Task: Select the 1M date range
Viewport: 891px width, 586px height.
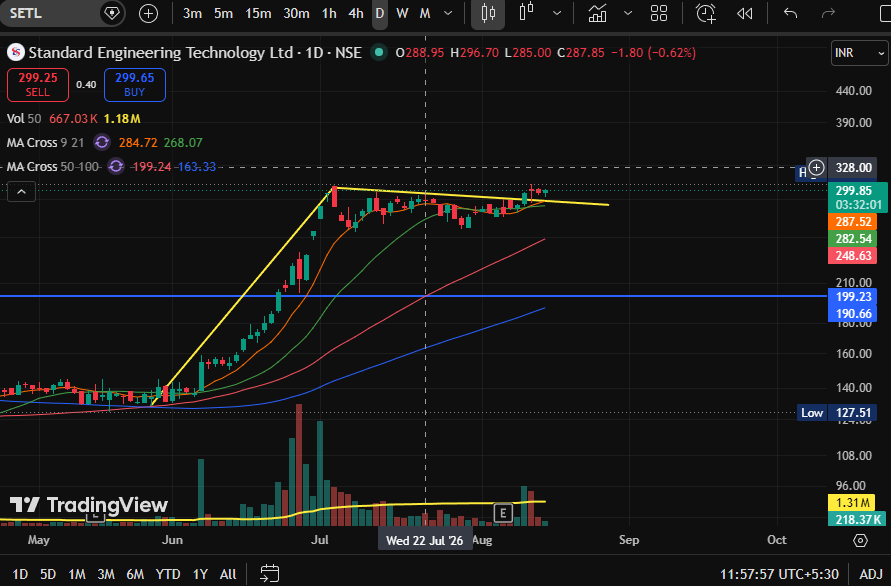Action: point(77,574)
